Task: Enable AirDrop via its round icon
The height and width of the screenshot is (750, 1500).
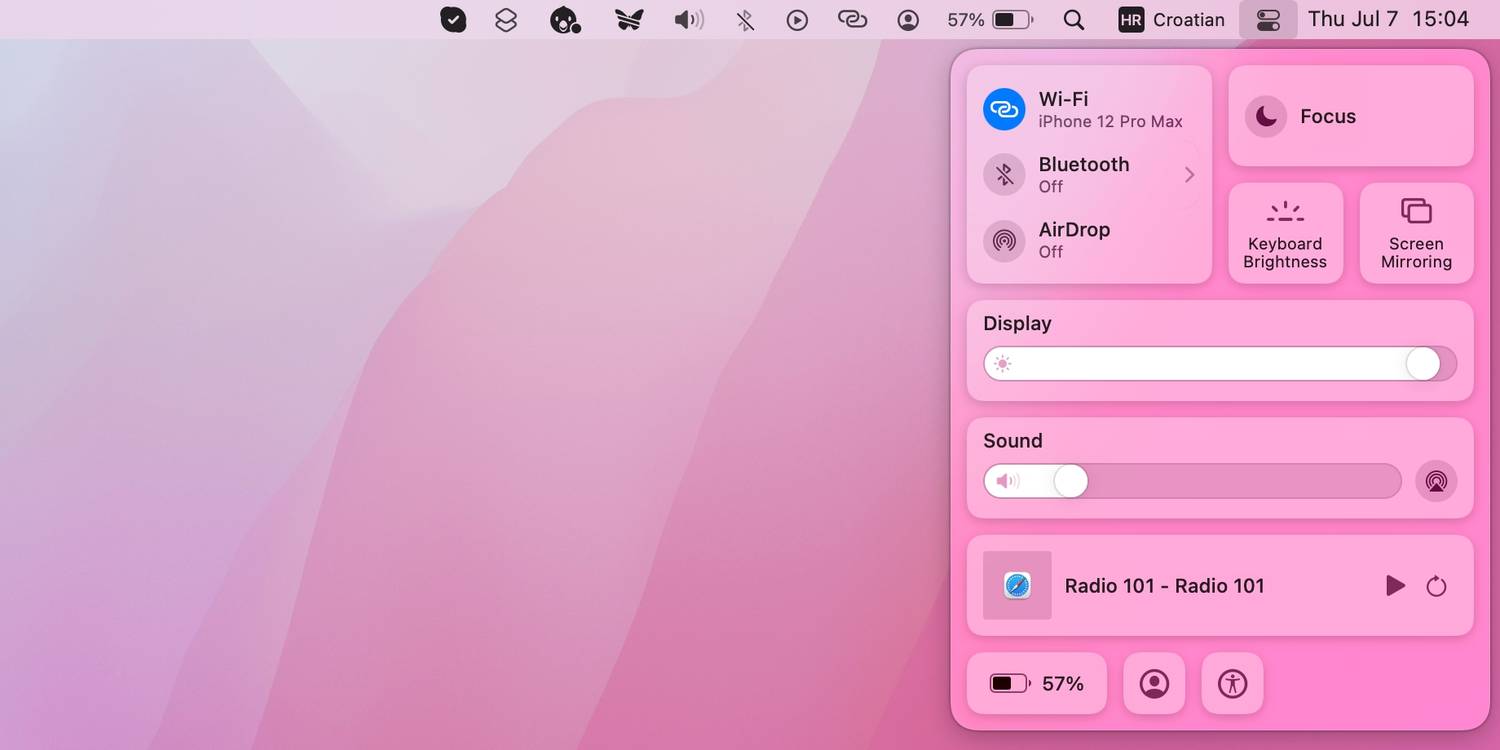Action: [x=1004, y=241]
